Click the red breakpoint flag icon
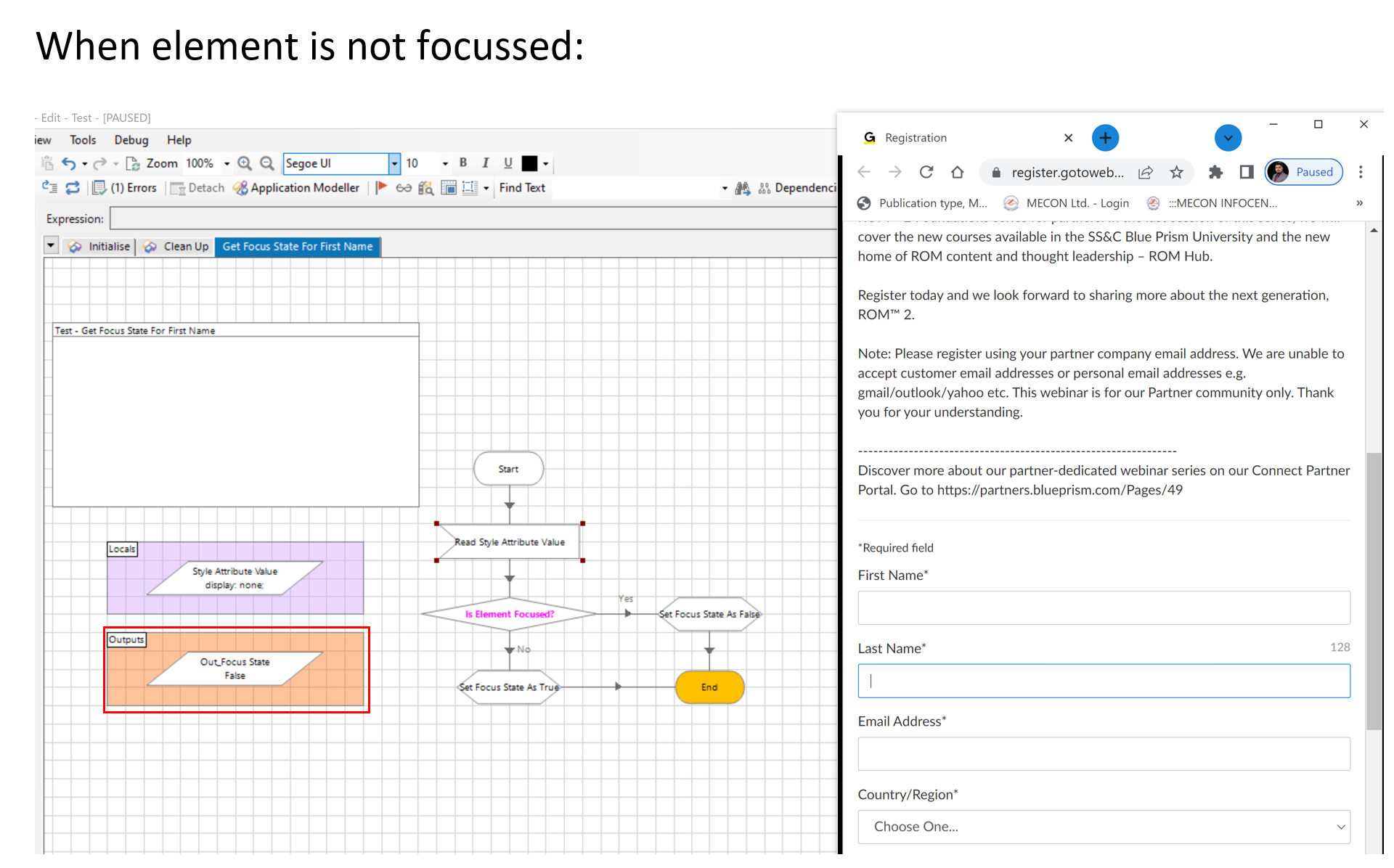 (381, 187)
